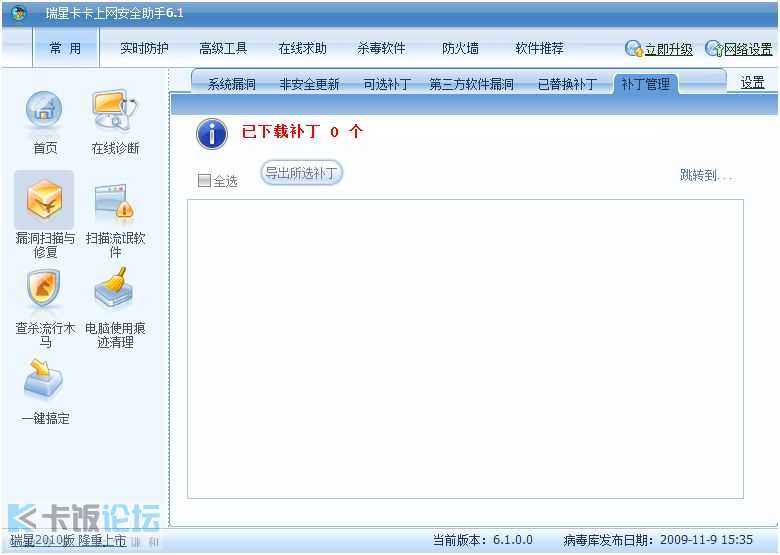
Task: Open the 首页 home icon
Action: point(44,110)
